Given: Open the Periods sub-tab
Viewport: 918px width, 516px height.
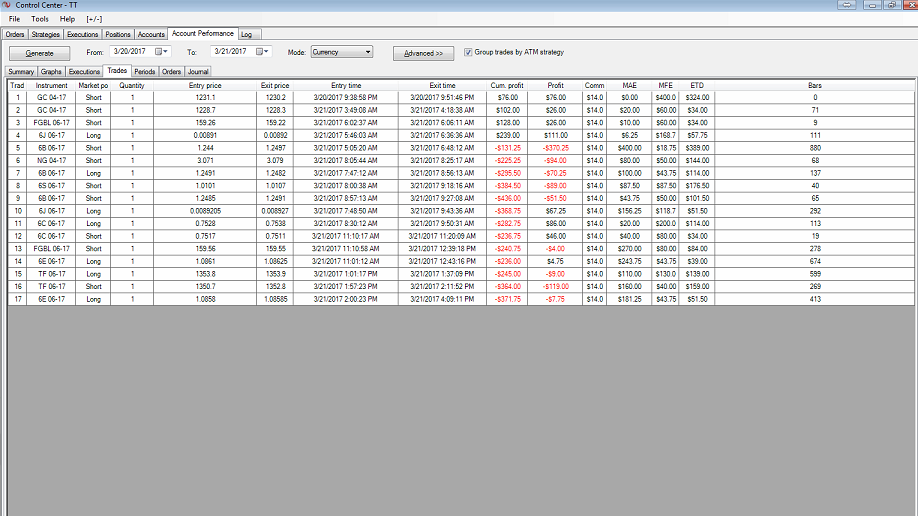Looking at the screenshot, I should point(145,71).
